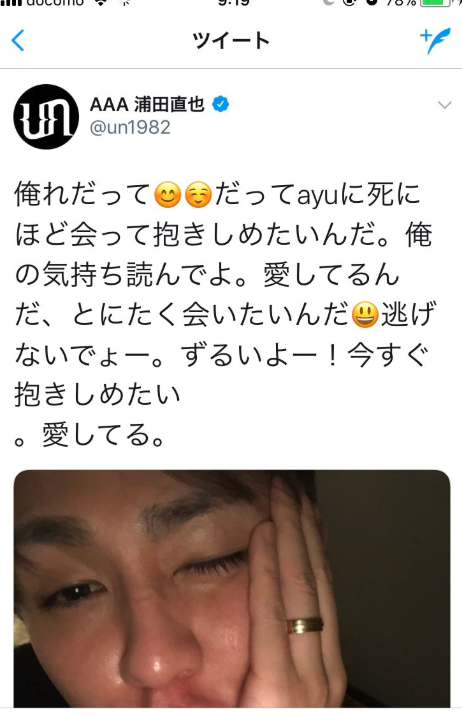Expand the tweet options chevron
This screenshot has width=462, height=718.
[445, 105]
